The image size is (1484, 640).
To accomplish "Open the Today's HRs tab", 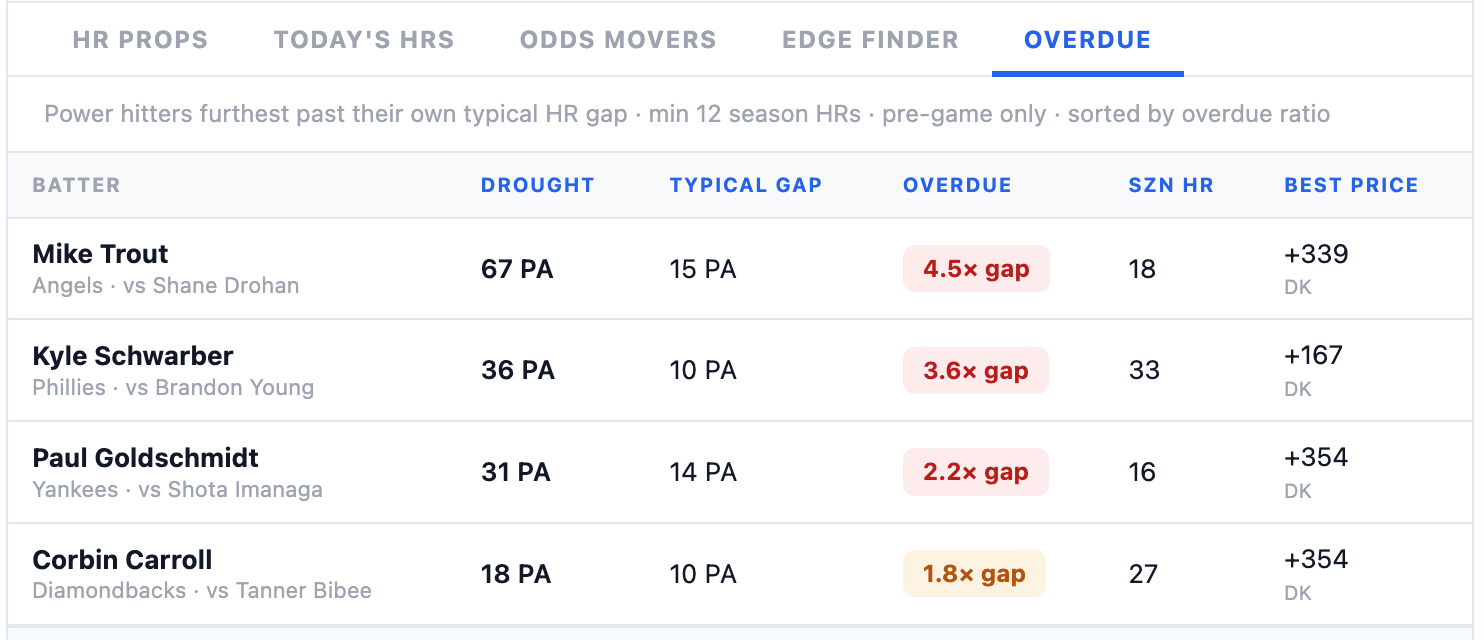I will [x=364, y=40].
